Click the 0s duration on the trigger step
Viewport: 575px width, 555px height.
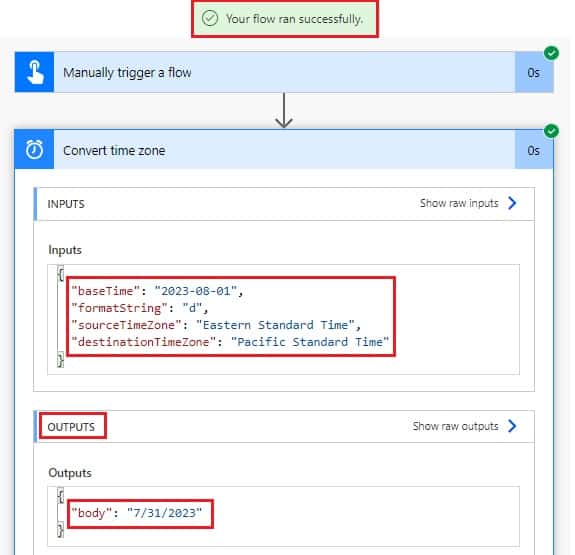point(534,73)
